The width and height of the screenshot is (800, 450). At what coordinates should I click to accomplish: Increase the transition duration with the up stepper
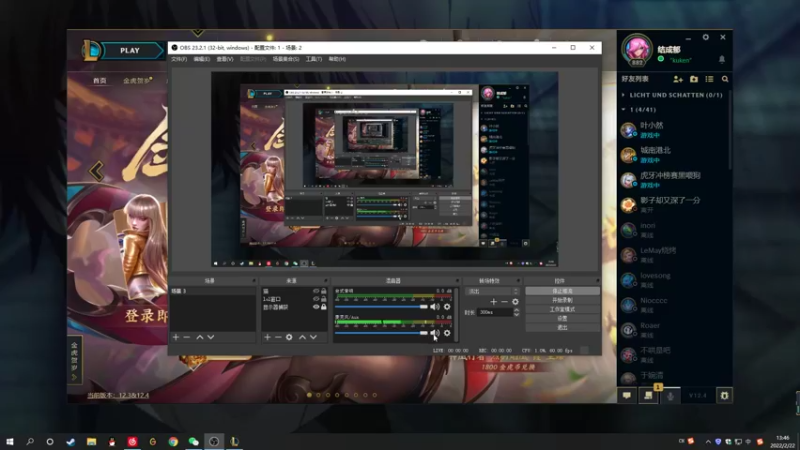tap(516, 310)
